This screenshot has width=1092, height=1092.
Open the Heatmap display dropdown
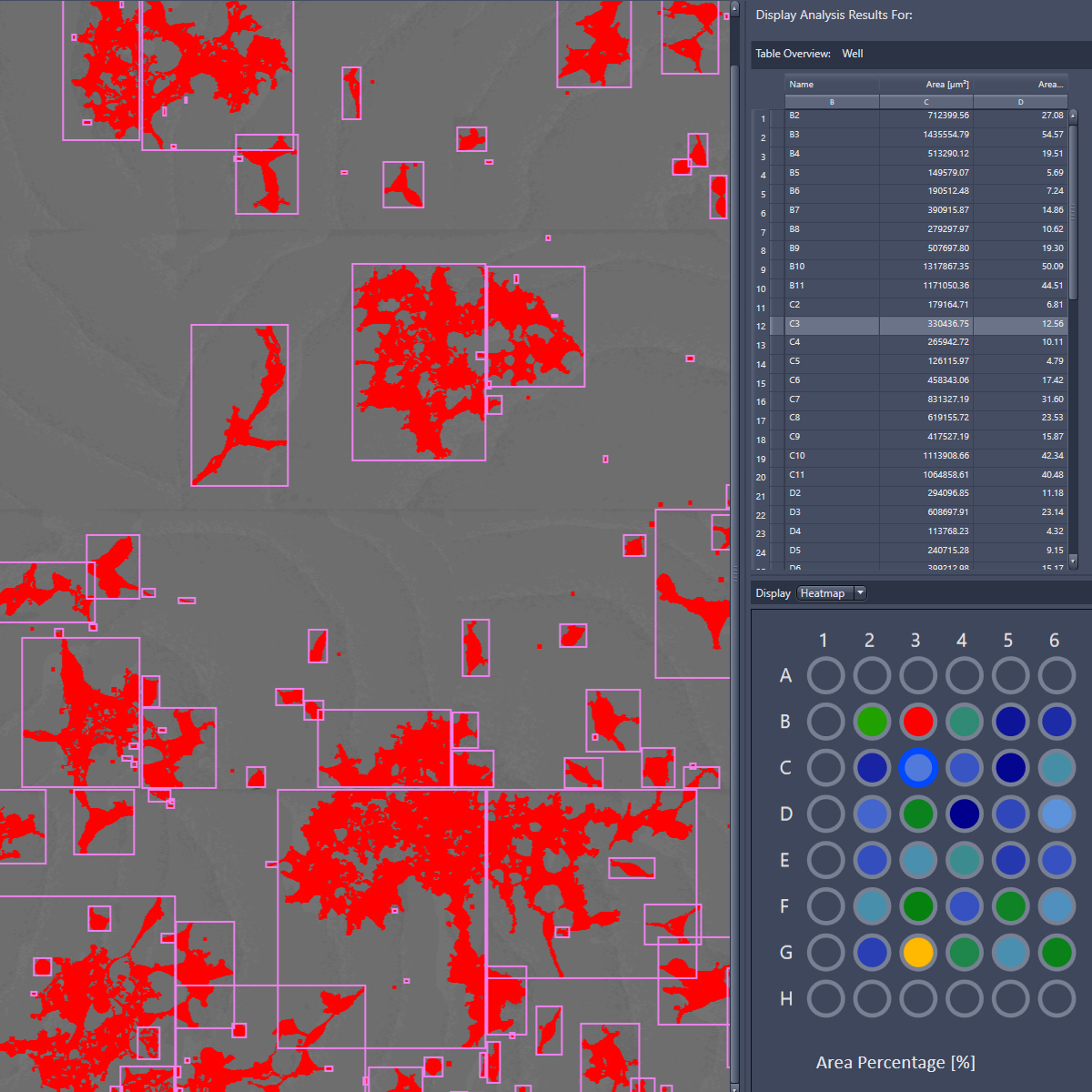832,593
